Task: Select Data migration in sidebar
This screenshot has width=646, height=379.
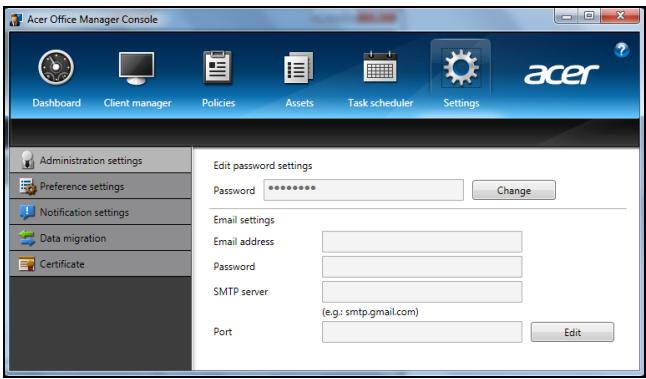Action: (101, 238)
